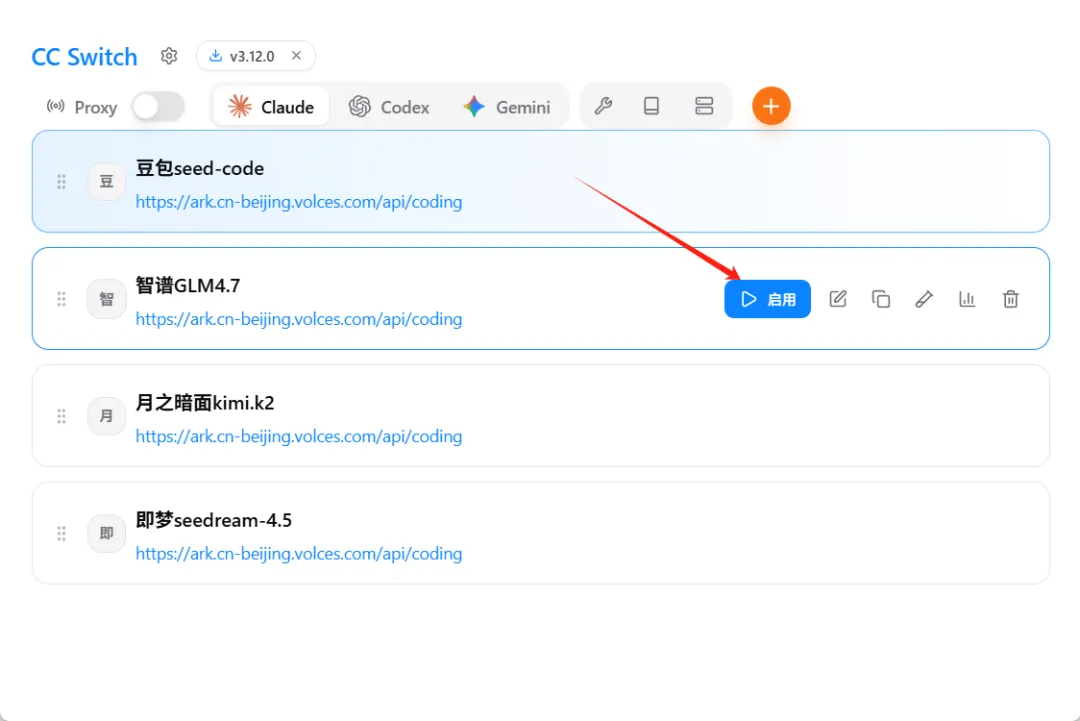Screen dimensions: 1080x721
Task: Open settings via the gear icon
Action: pos(169,56)
